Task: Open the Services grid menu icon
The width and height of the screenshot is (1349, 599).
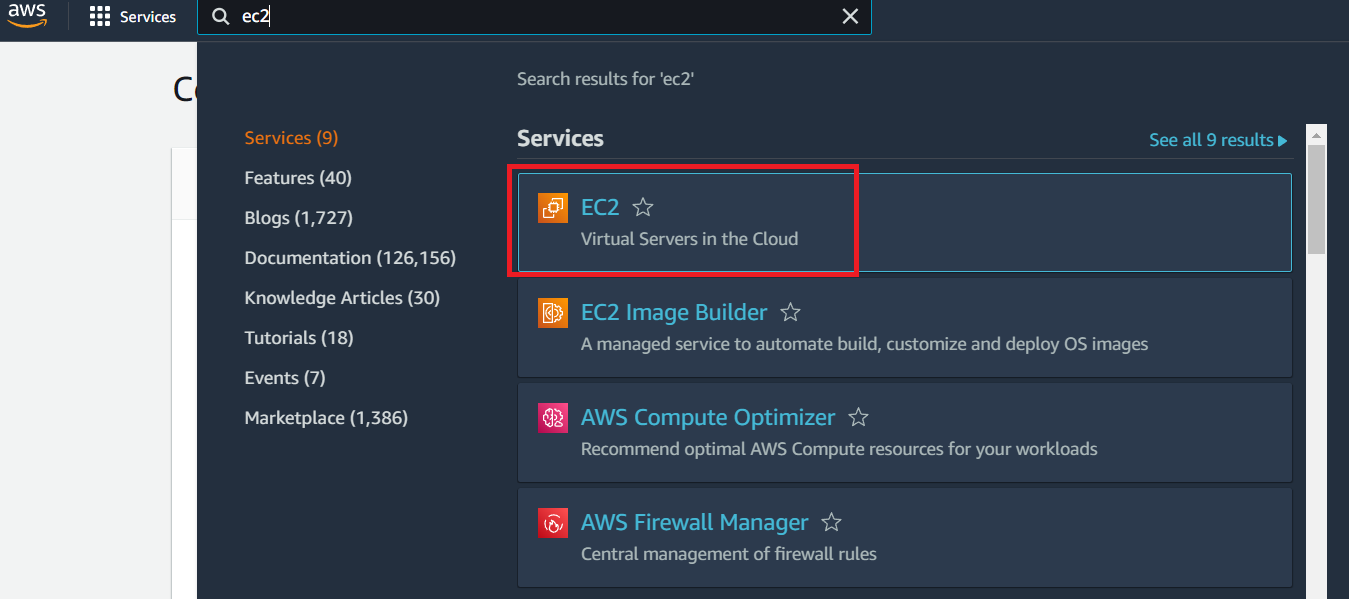Action: [98, 16]
